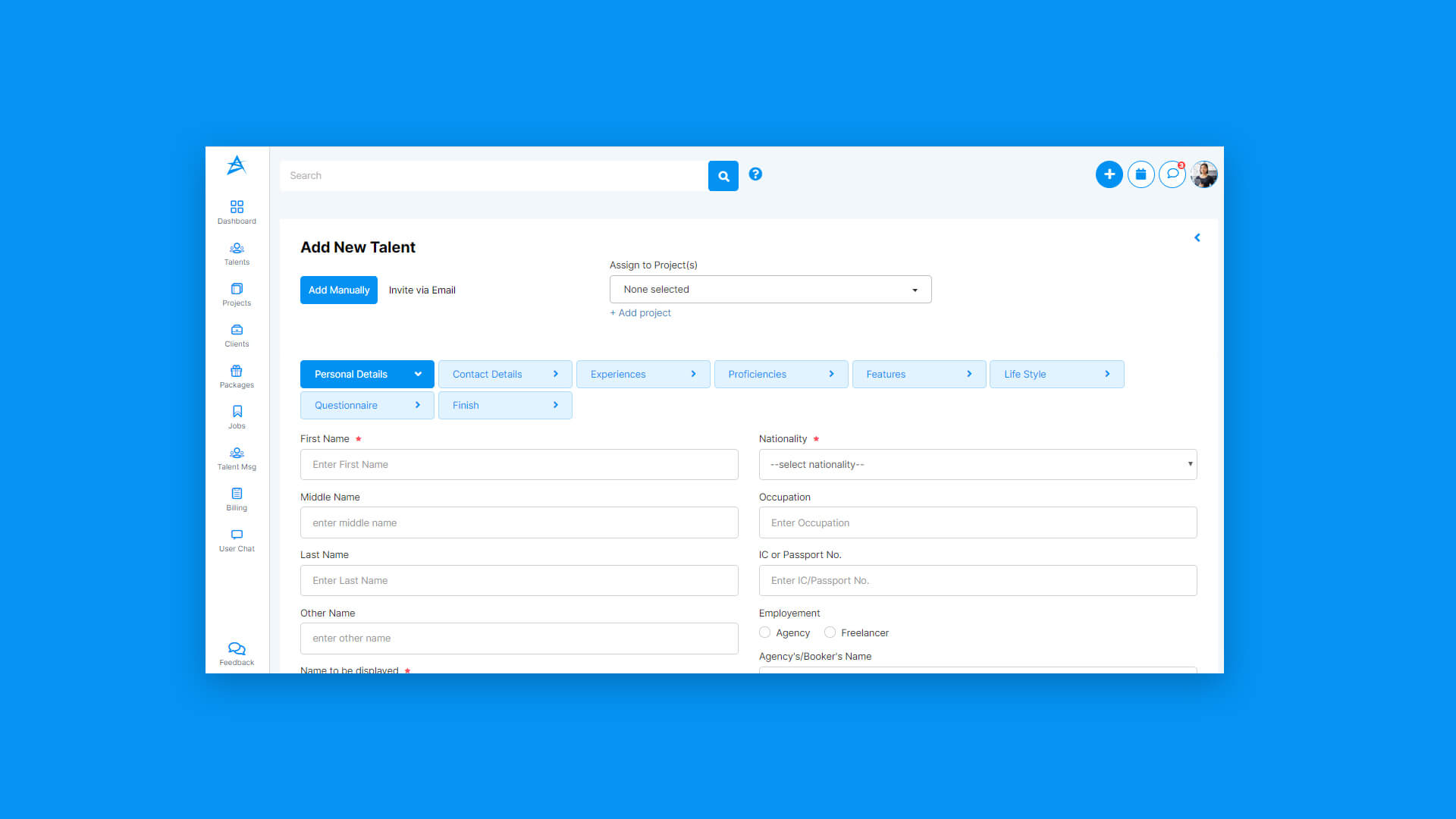
Task: Click the Enter First Name field
Action: (519, 464)
